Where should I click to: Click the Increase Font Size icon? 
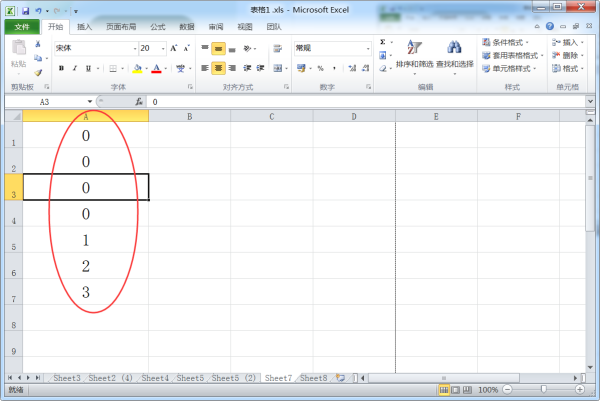pyautogui.click(x=173, y=48)
